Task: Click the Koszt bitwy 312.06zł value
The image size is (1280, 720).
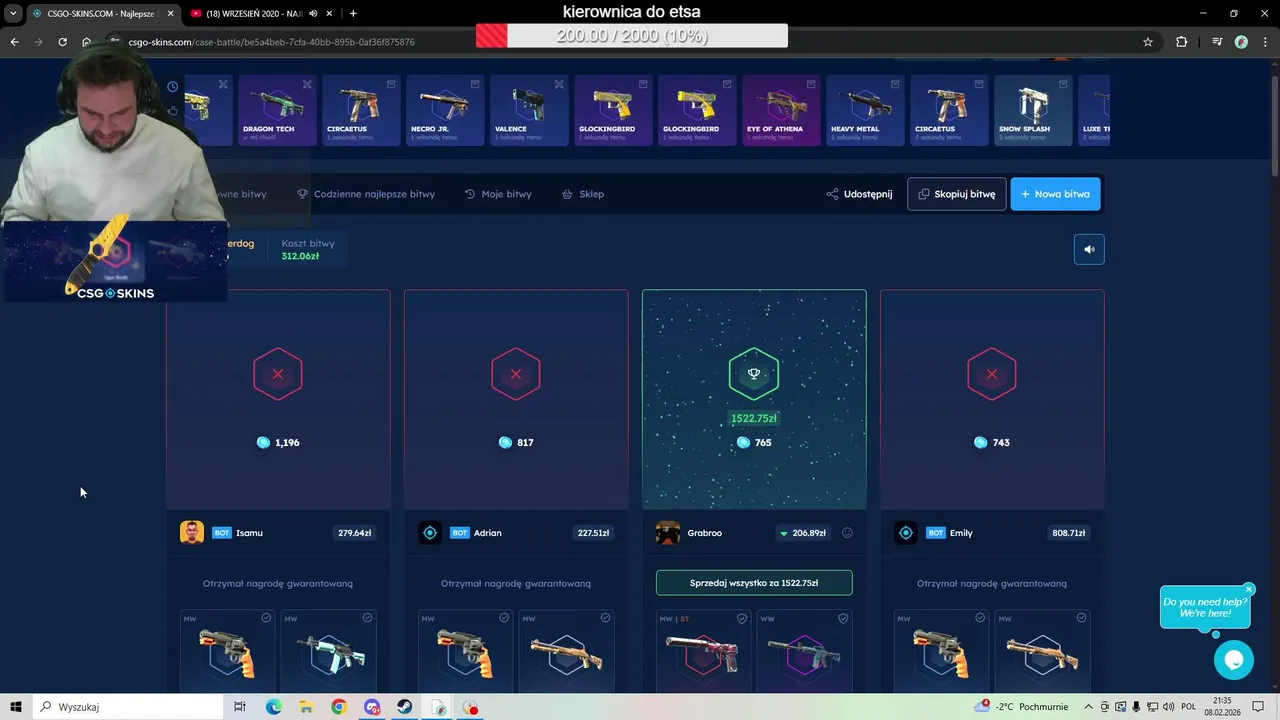Action: [x=300, y=256]
